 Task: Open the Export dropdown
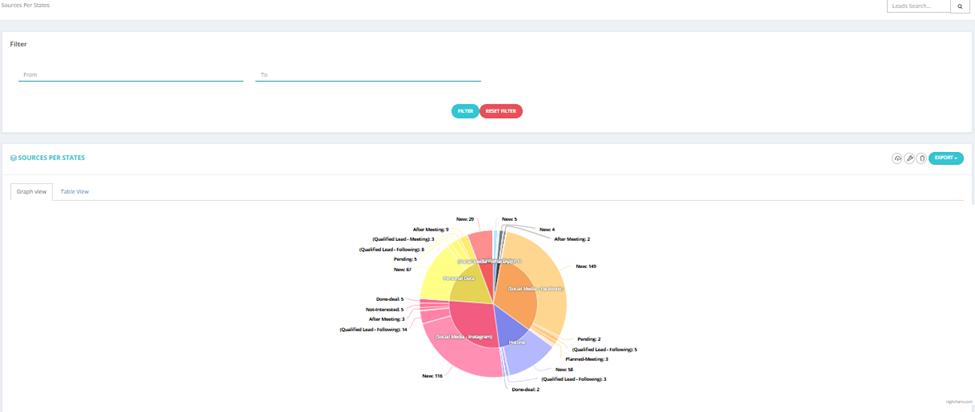(x=946, y=158)
